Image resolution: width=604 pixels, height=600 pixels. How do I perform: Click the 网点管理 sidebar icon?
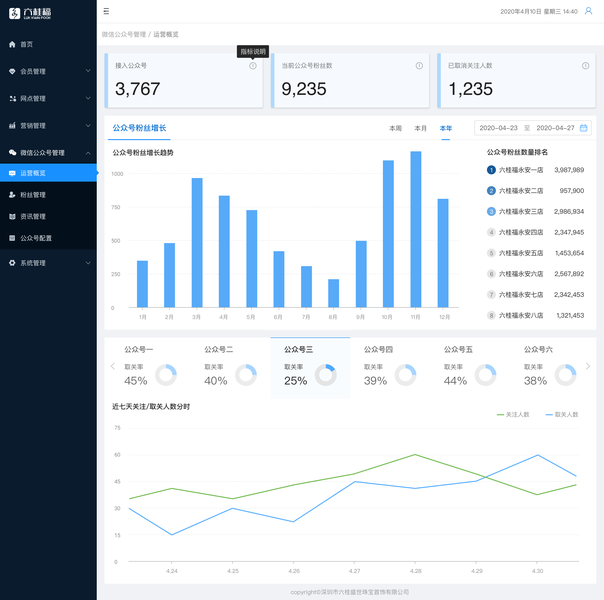pos(12,99)
